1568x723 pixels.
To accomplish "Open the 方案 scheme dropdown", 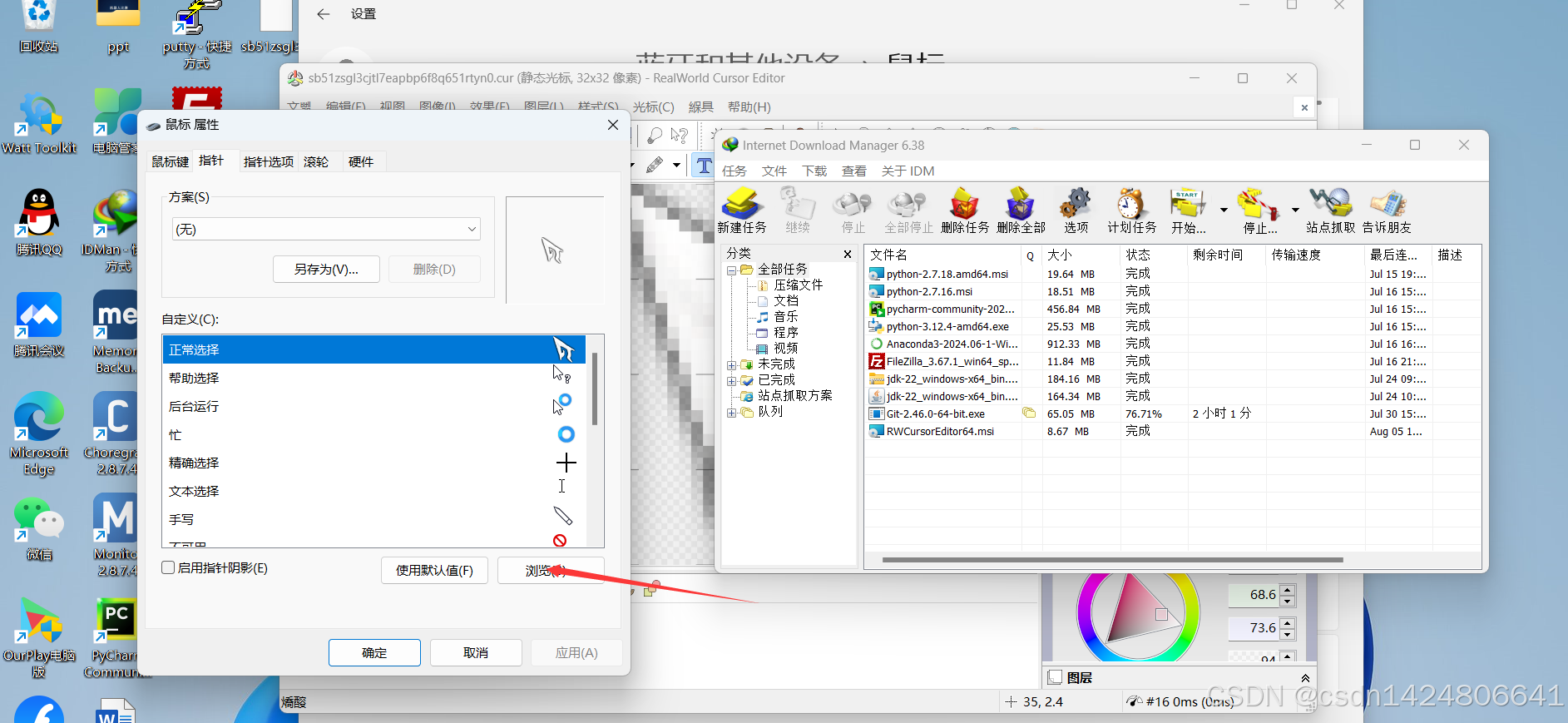I will (326, 229).
